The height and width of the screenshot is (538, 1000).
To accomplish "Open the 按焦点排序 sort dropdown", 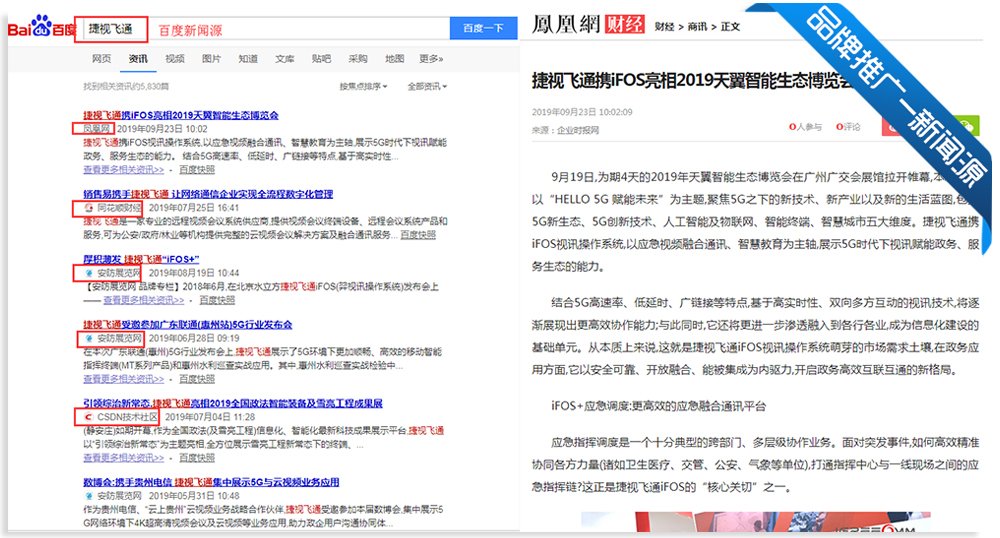I will (362, 86).
